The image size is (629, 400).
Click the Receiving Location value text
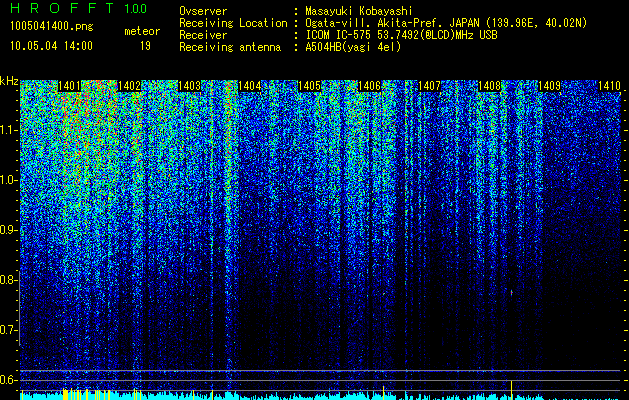446,23
